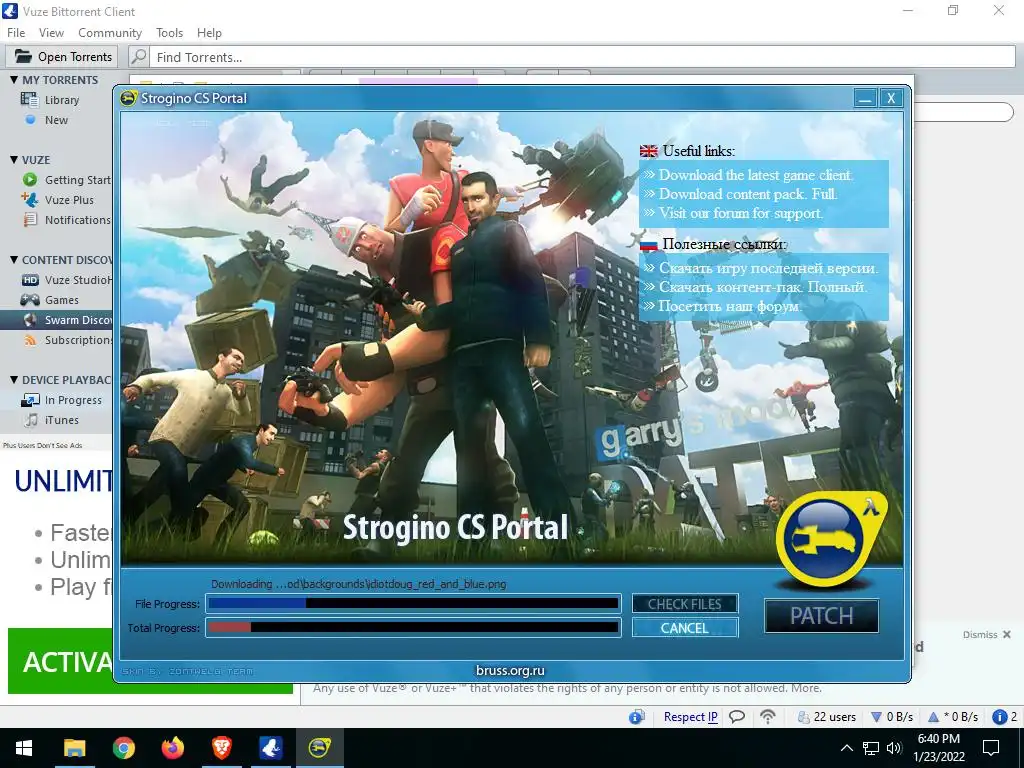Viewport: 1024px width, 768px height.
Task: Click the bruss.org.ru link at bottom
Action: tap(510, 670)
